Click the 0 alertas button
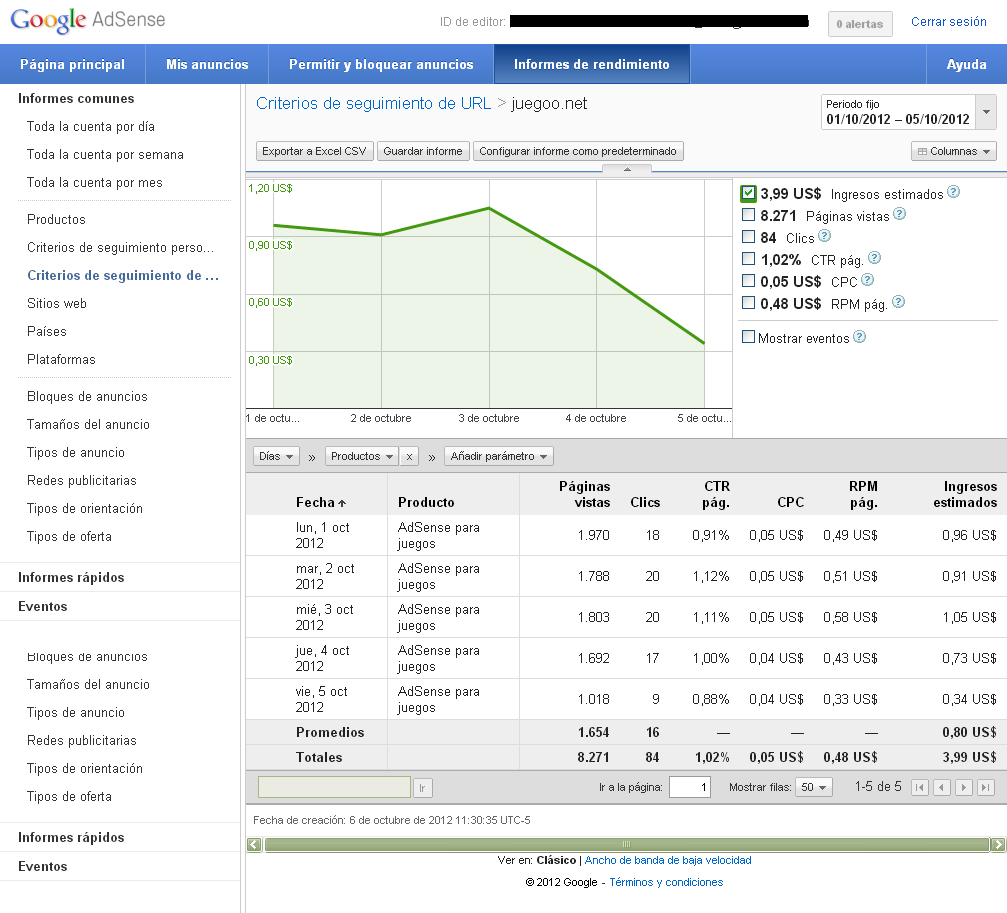 tap(860, 24)
